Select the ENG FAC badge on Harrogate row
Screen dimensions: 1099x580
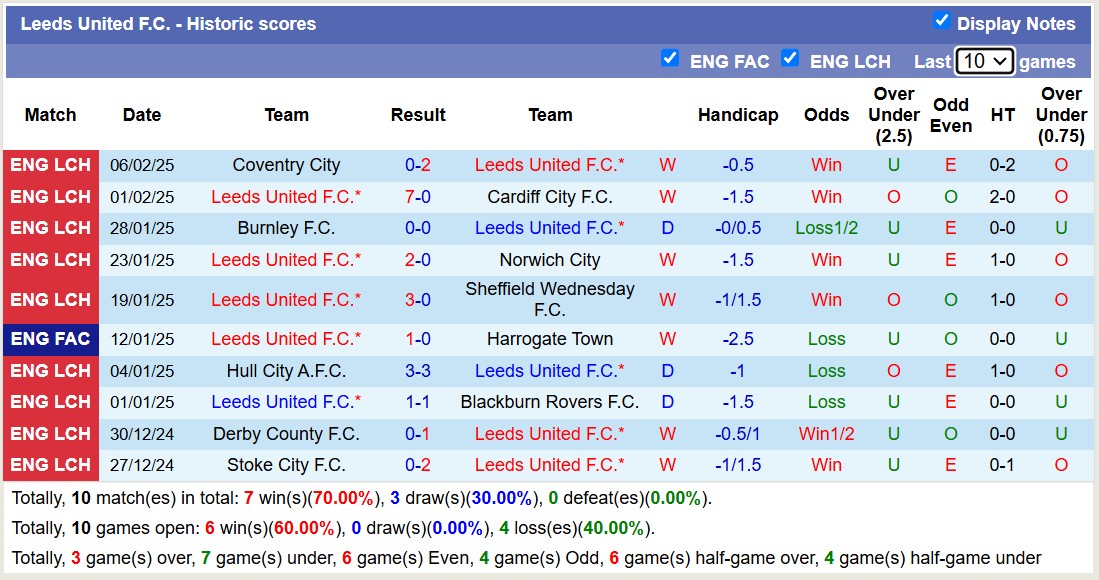(x=51, y=338)
